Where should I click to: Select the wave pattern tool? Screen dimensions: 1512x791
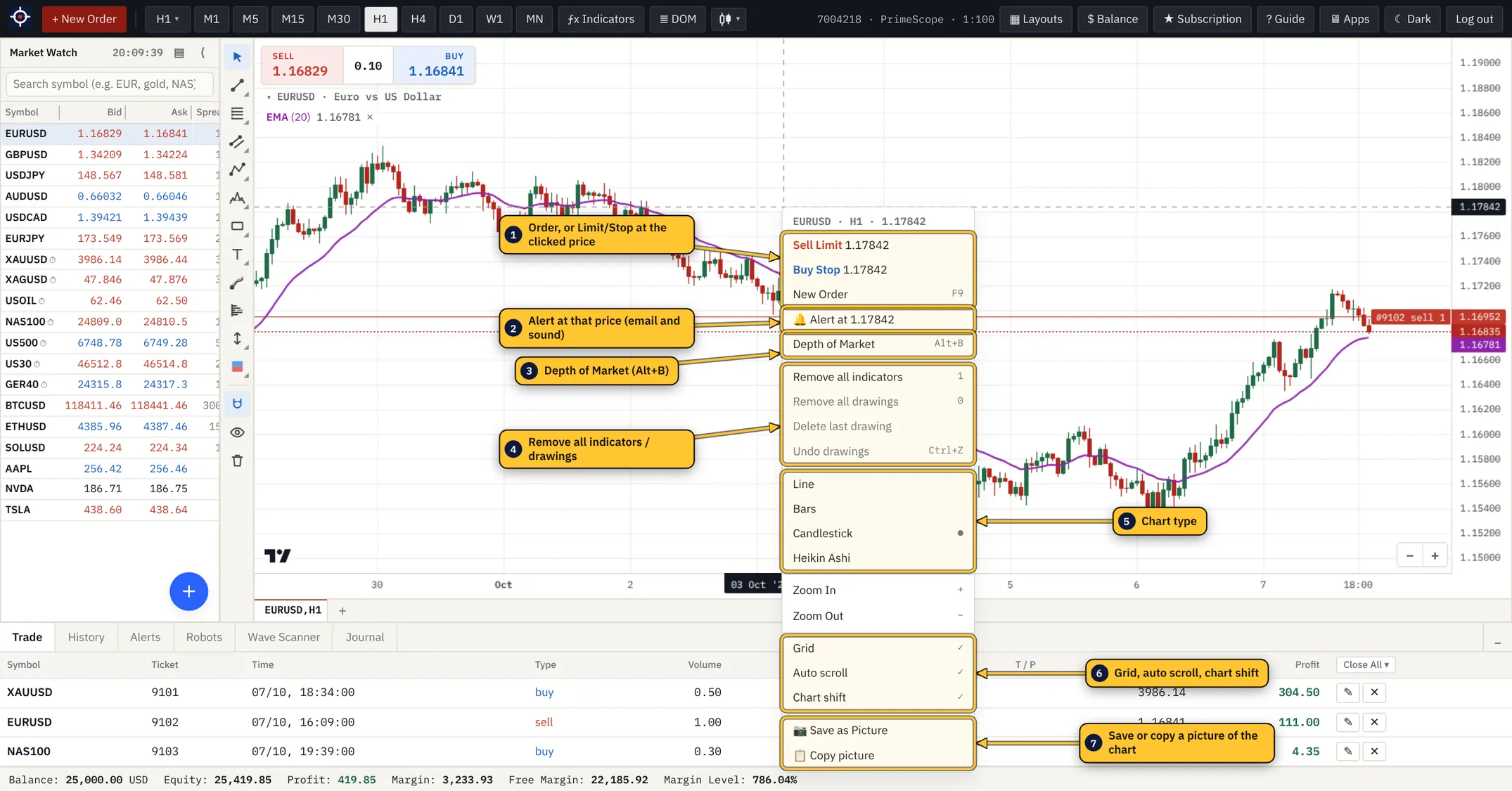(x=237, y=198)
